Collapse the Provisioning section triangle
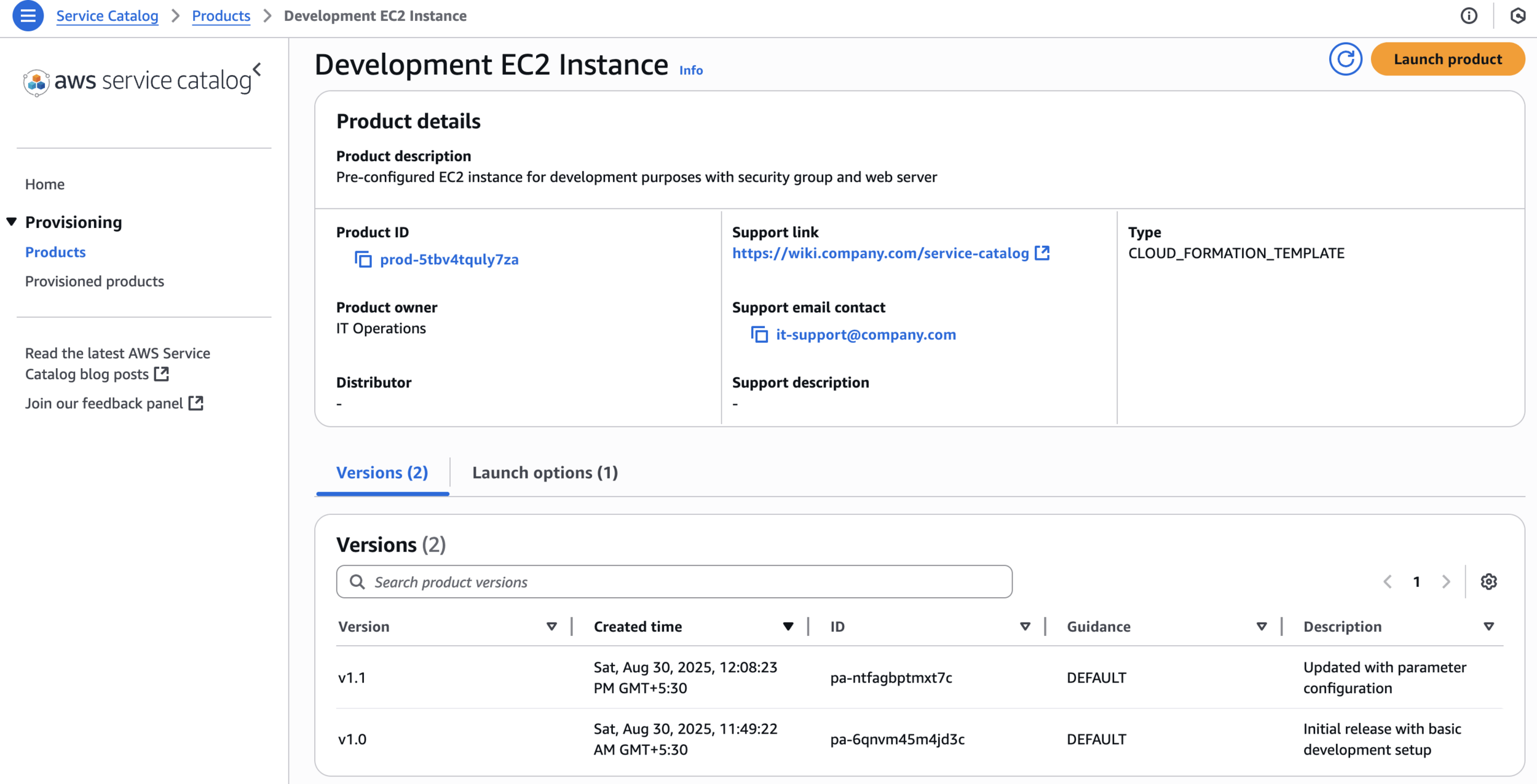The height and width of the screenshot is (784, 1537). click(12, 222)
